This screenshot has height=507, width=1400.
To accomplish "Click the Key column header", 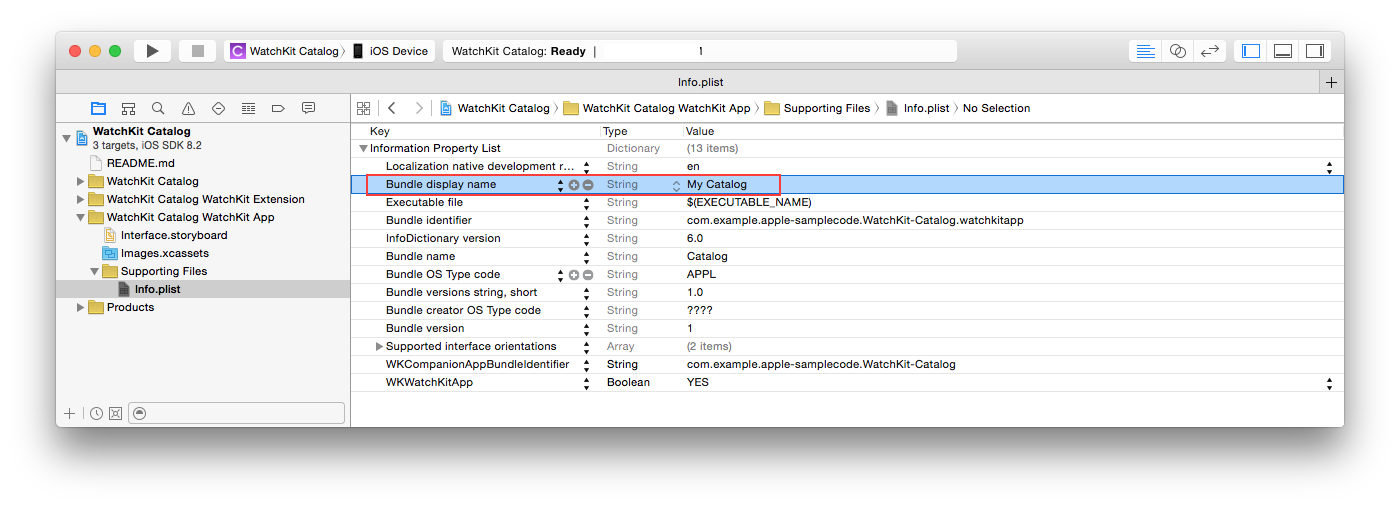I will [x=380, y=132].
